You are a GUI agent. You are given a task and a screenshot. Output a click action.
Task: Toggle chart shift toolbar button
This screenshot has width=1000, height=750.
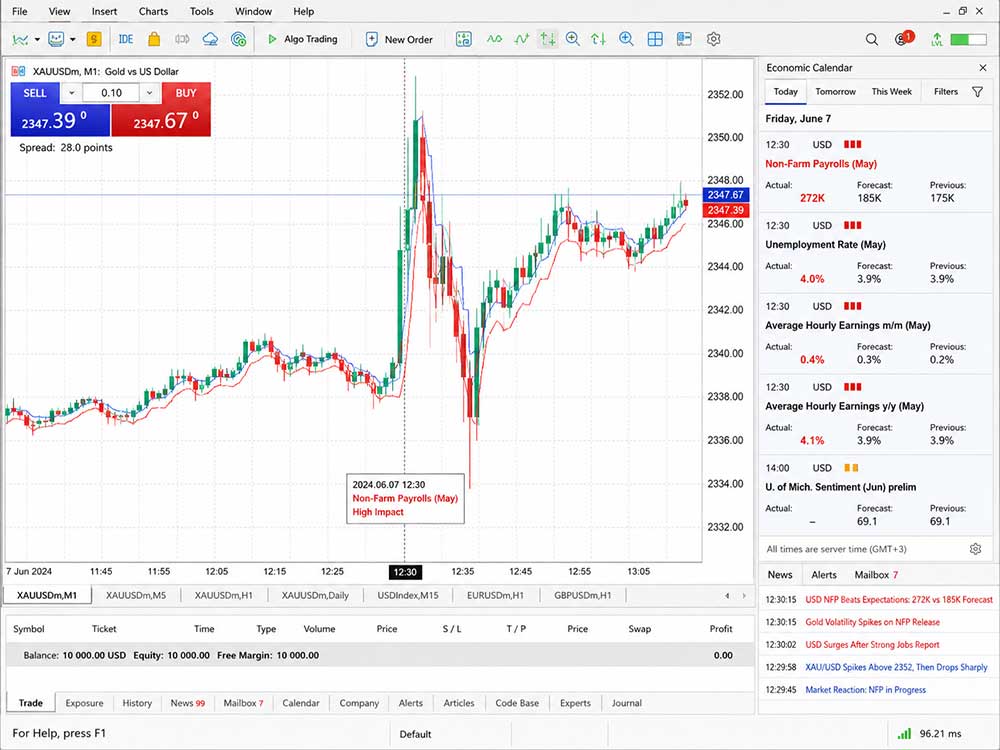coord(598,40)
